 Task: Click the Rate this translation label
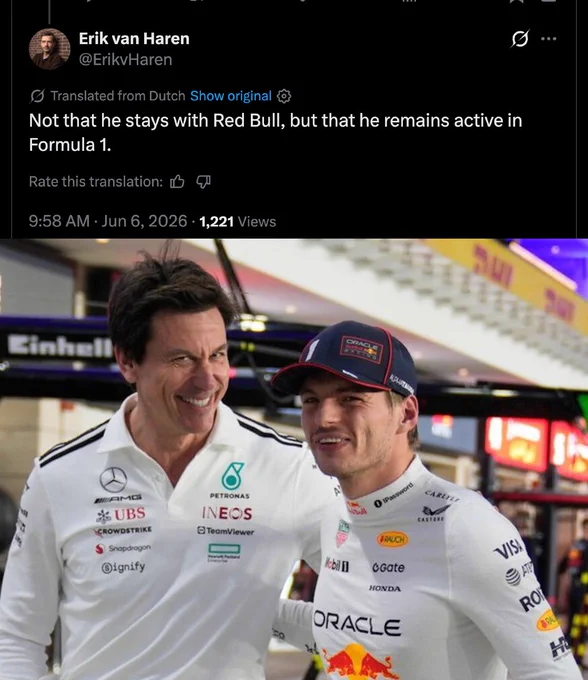coord(96,181)
